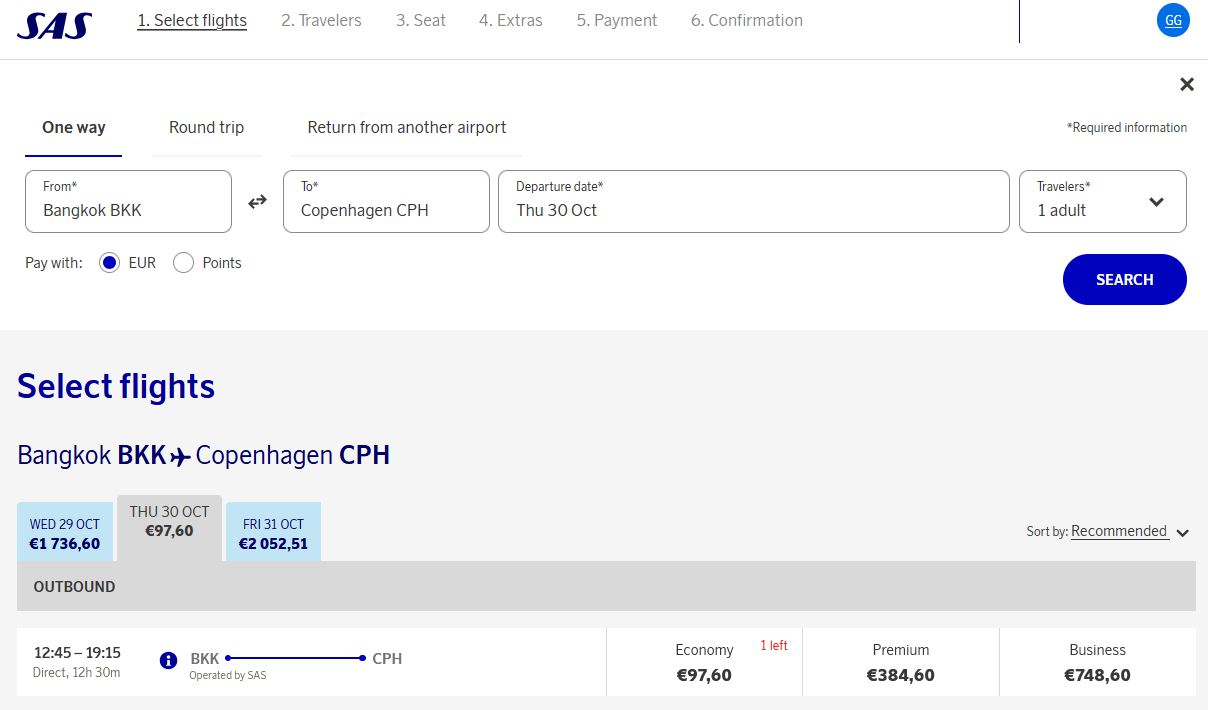
Task: Swap origin and destination airports
Action: [x=258, y=201]
